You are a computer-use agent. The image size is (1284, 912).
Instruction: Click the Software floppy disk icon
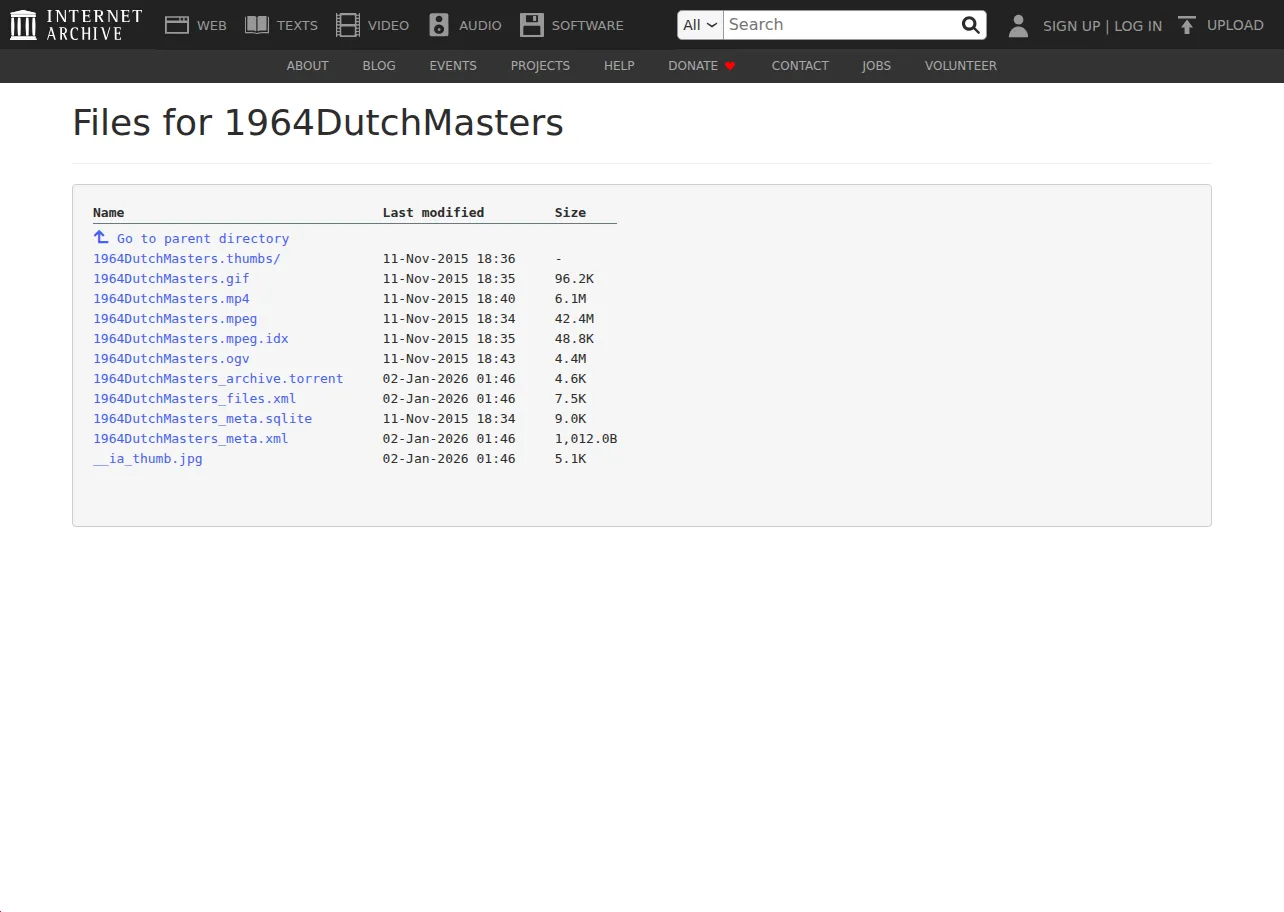(532, 25)
